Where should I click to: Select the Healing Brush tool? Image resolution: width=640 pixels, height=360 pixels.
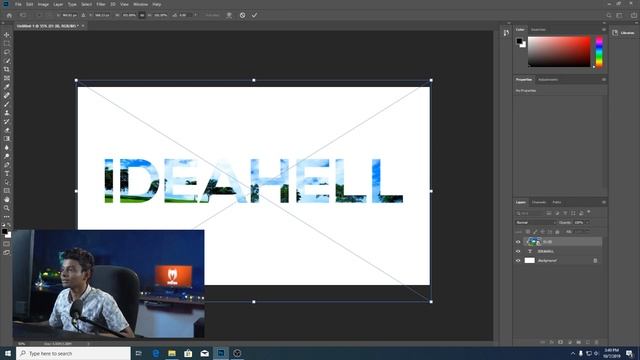(x=7, y=95)
